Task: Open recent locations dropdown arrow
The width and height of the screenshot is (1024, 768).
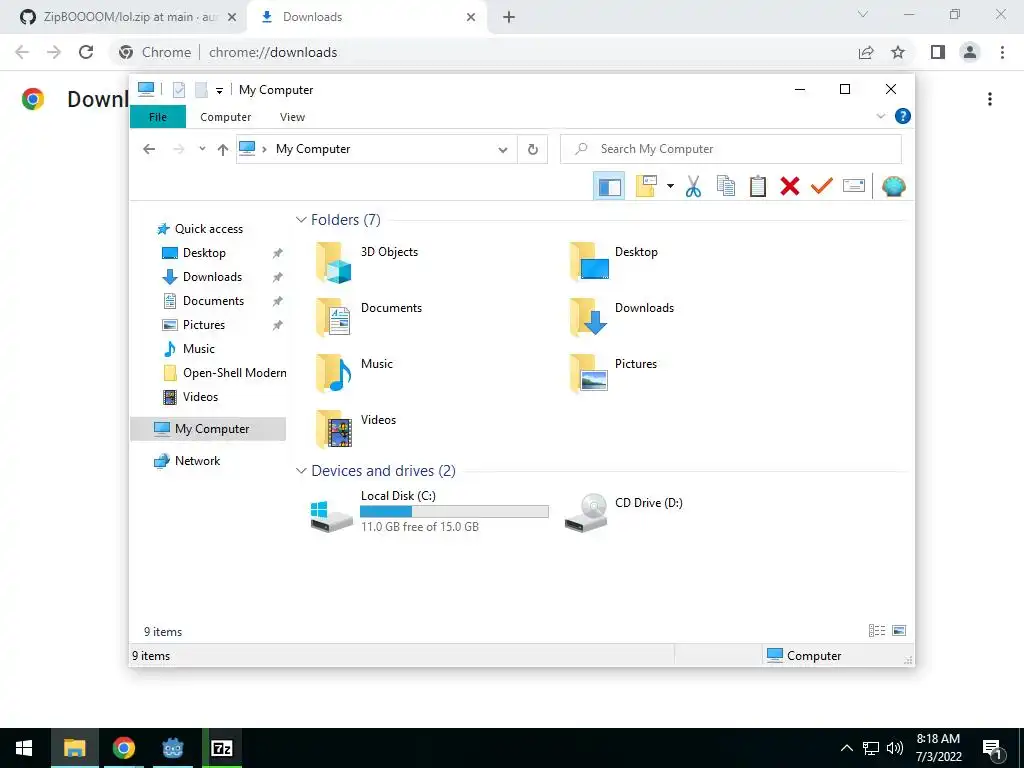Action: point(202,149)
